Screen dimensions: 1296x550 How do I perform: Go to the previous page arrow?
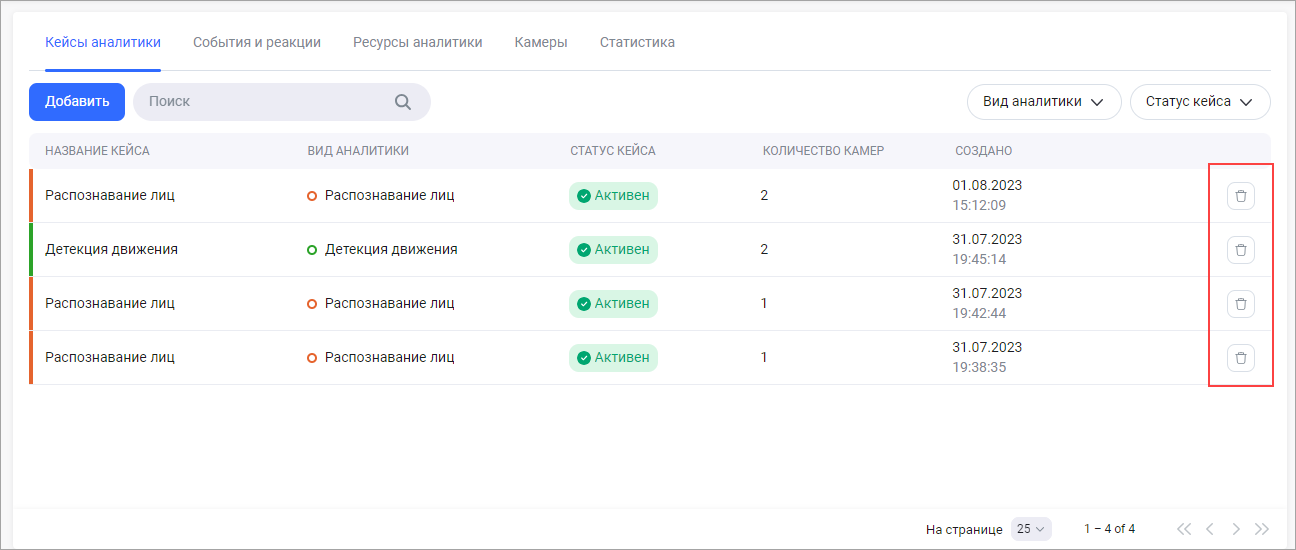coord(1210,529)
